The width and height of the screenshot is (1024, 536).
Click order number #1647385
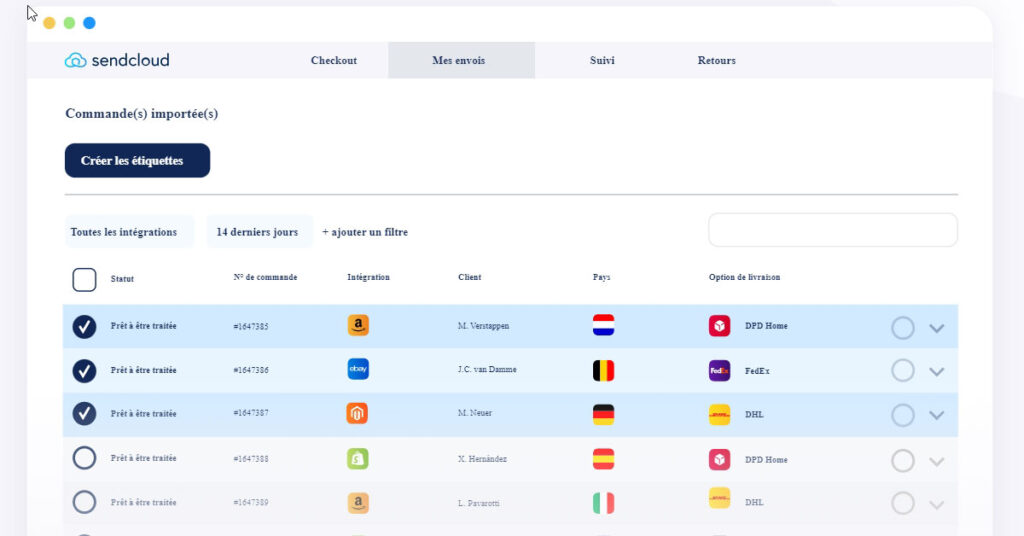pos(251,326)
